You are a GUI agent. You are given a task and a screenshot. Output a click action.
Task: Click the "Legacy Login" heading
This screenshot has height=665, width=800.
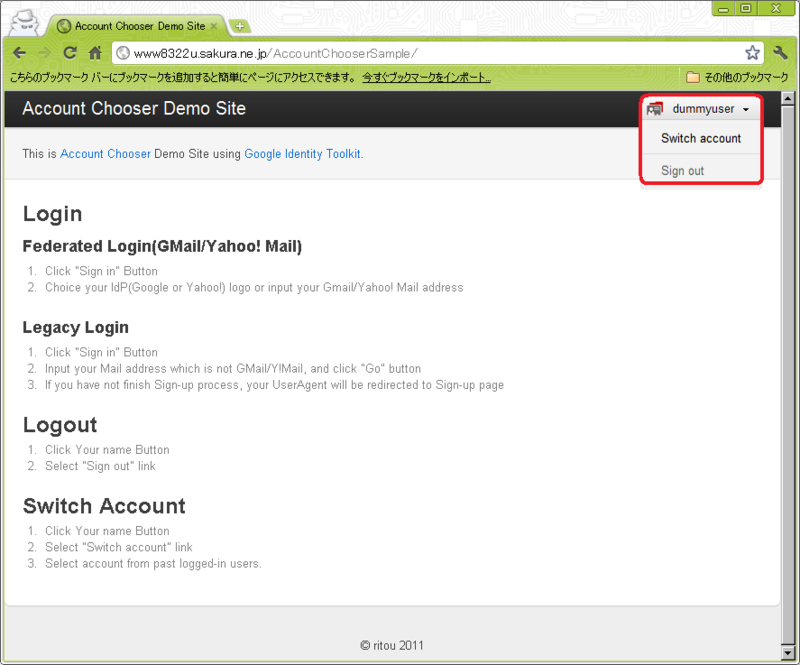point(76,328)
